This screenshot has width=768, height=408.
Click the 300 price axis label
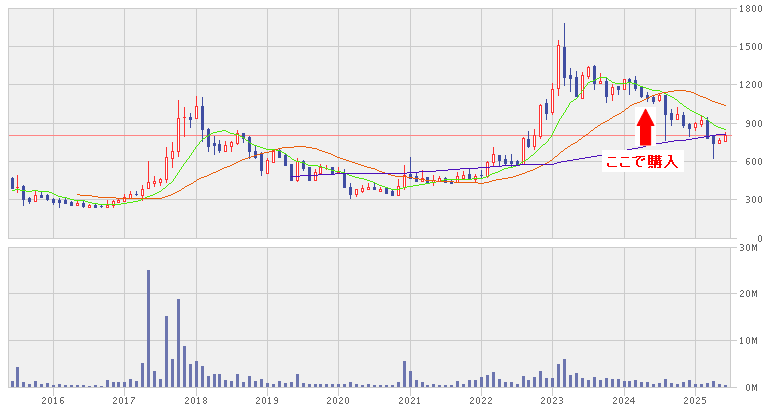(756, 200)
